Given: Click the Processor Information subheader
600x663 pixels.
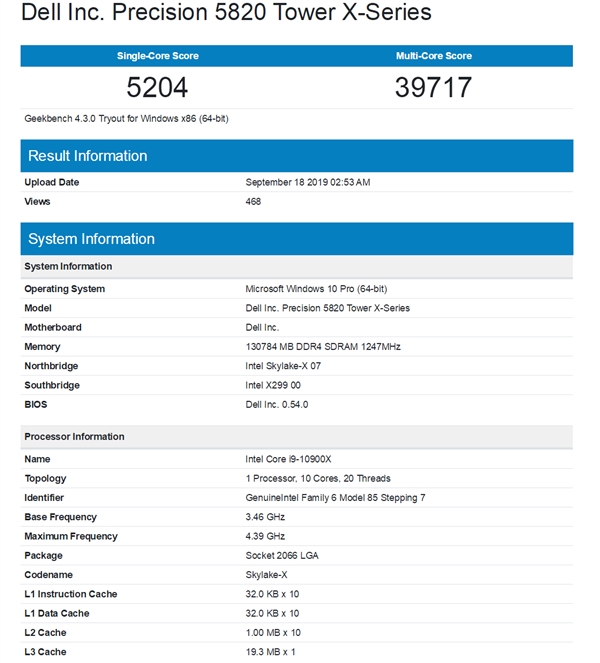Looking at the screenshot, I should point(74,437).
